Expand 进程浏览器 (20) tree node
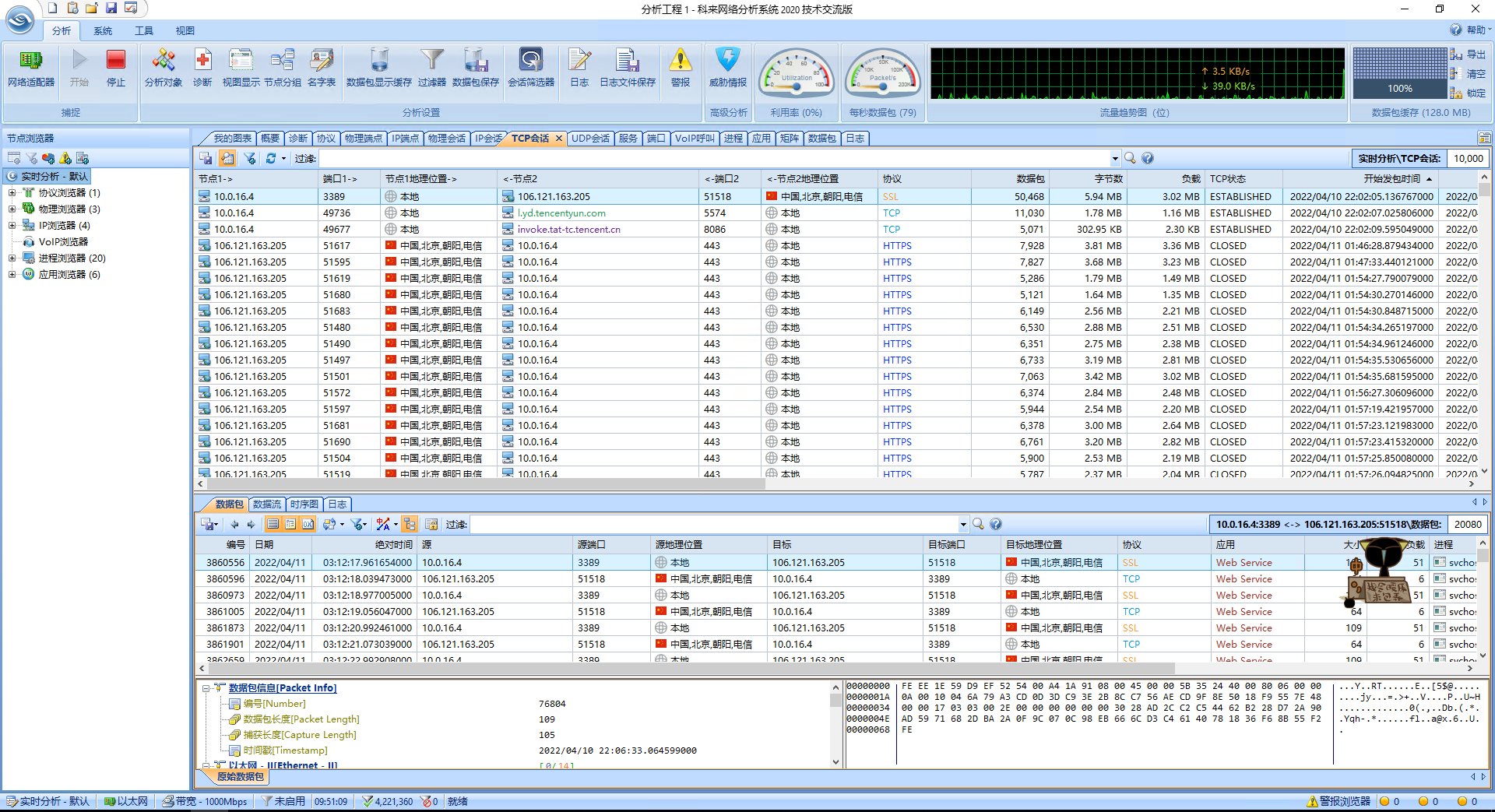The height and width of the screenshot is (812, 1495). [x=12, y=258]
